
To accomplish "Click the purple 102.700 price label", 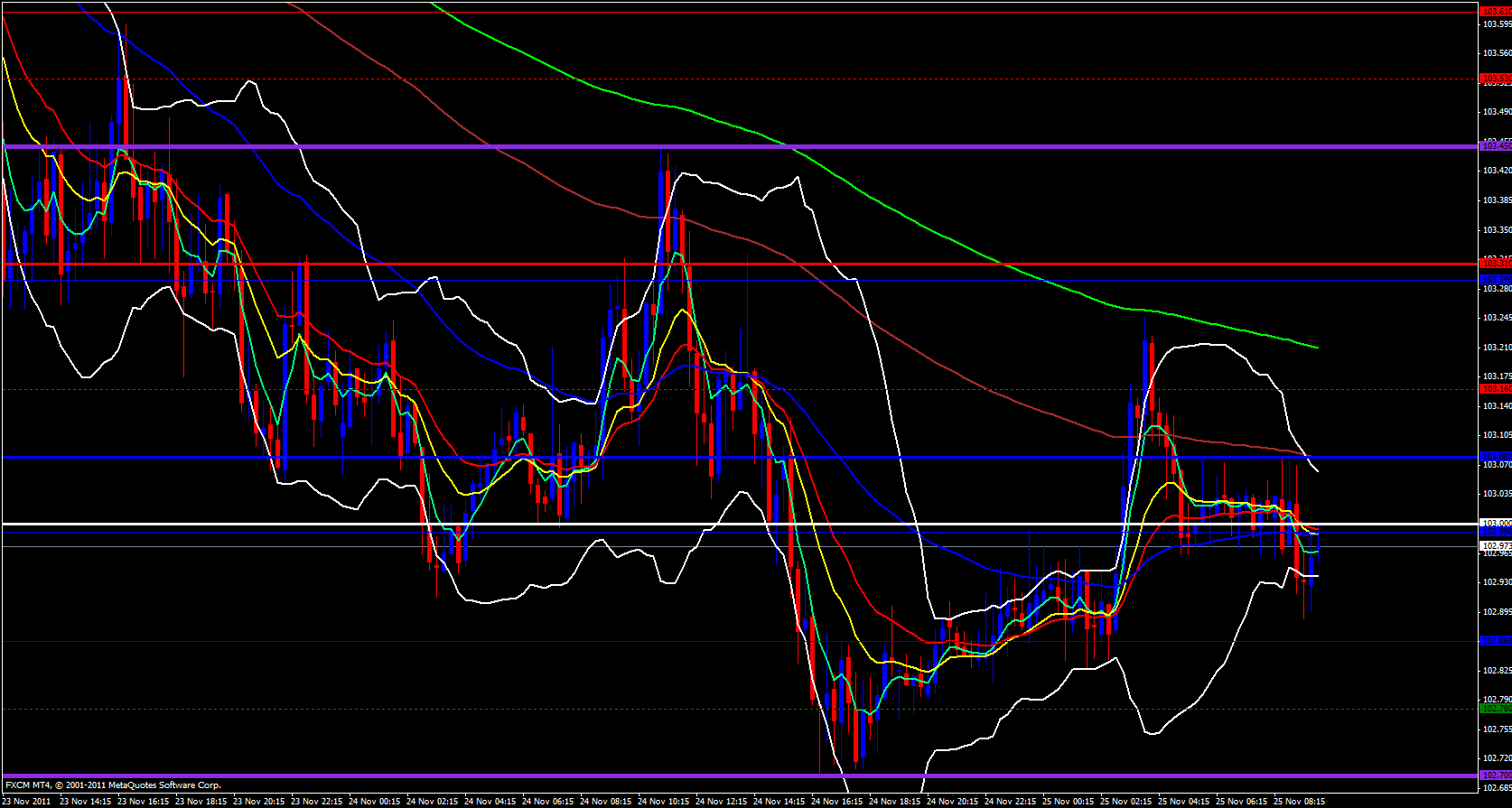I will [1495, 775].
